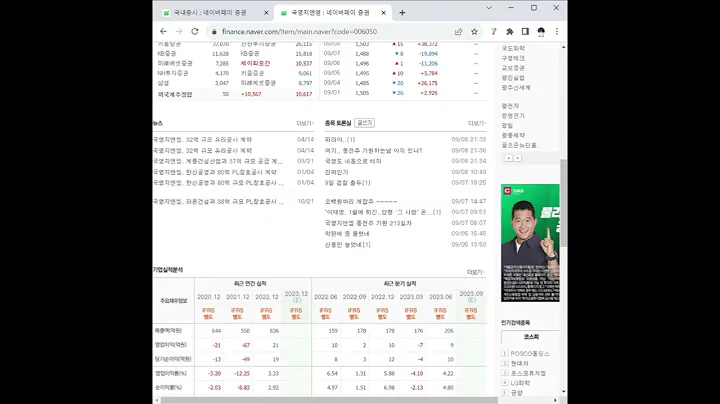The width and height of the screenshot is (720, 404).
Task: Open a new browser tab
Action: pos(402,13)
